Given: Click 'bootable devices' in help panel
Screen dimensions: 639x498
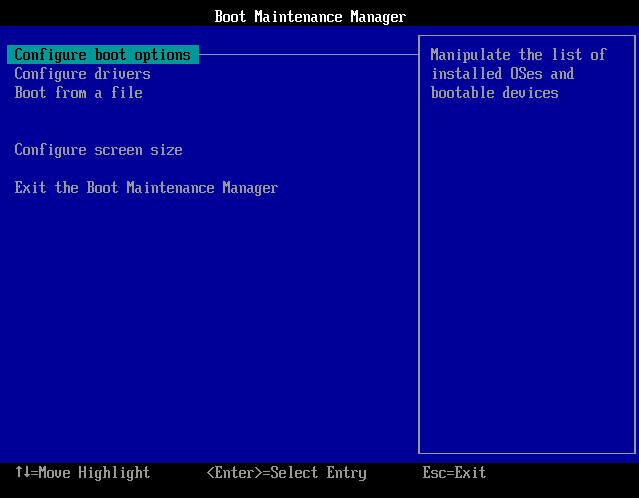Looking at the screenshot, I should [x=494, y=93].
